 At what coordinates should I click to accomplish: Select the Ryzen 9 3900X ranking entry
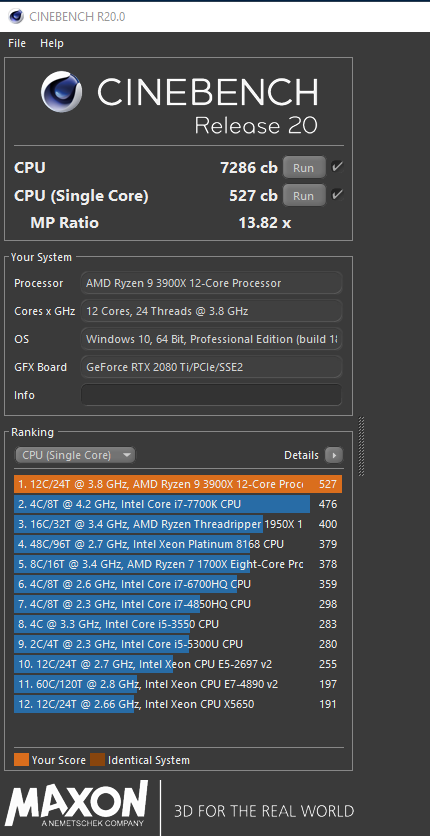pos(178,484)
